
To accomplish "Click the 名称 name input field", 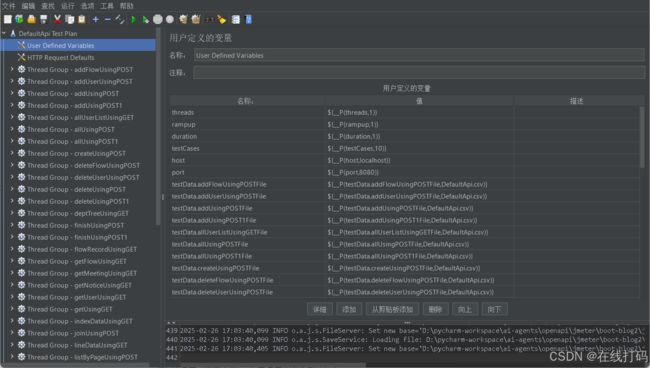I will point(419,55).
